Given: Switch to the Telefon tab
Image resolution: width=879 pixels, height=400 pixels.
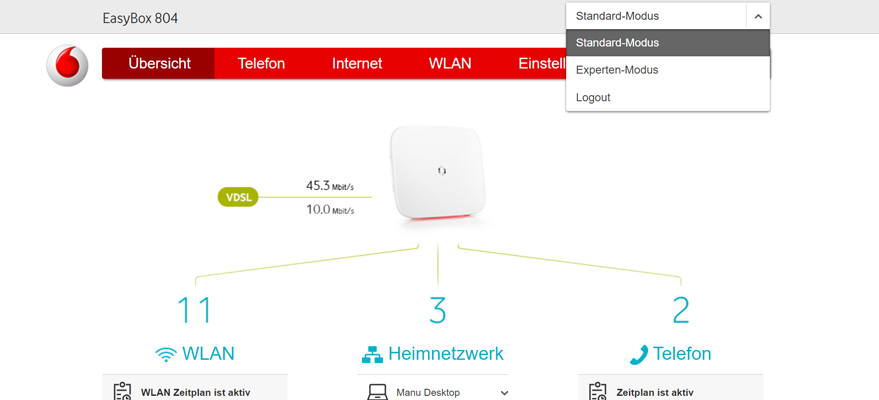Looking at the screenshot, I should [x=261, y=63].
